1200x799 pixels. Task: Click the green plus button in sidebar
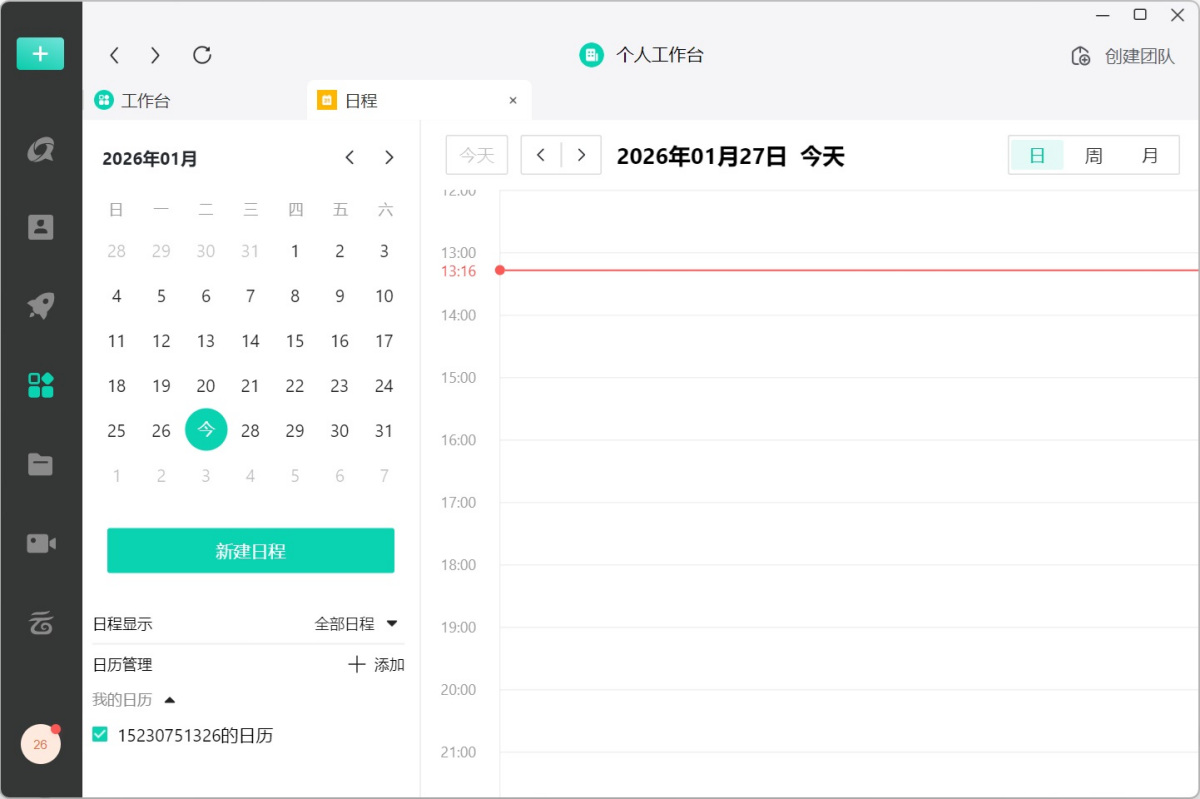(x=40, y=54)
